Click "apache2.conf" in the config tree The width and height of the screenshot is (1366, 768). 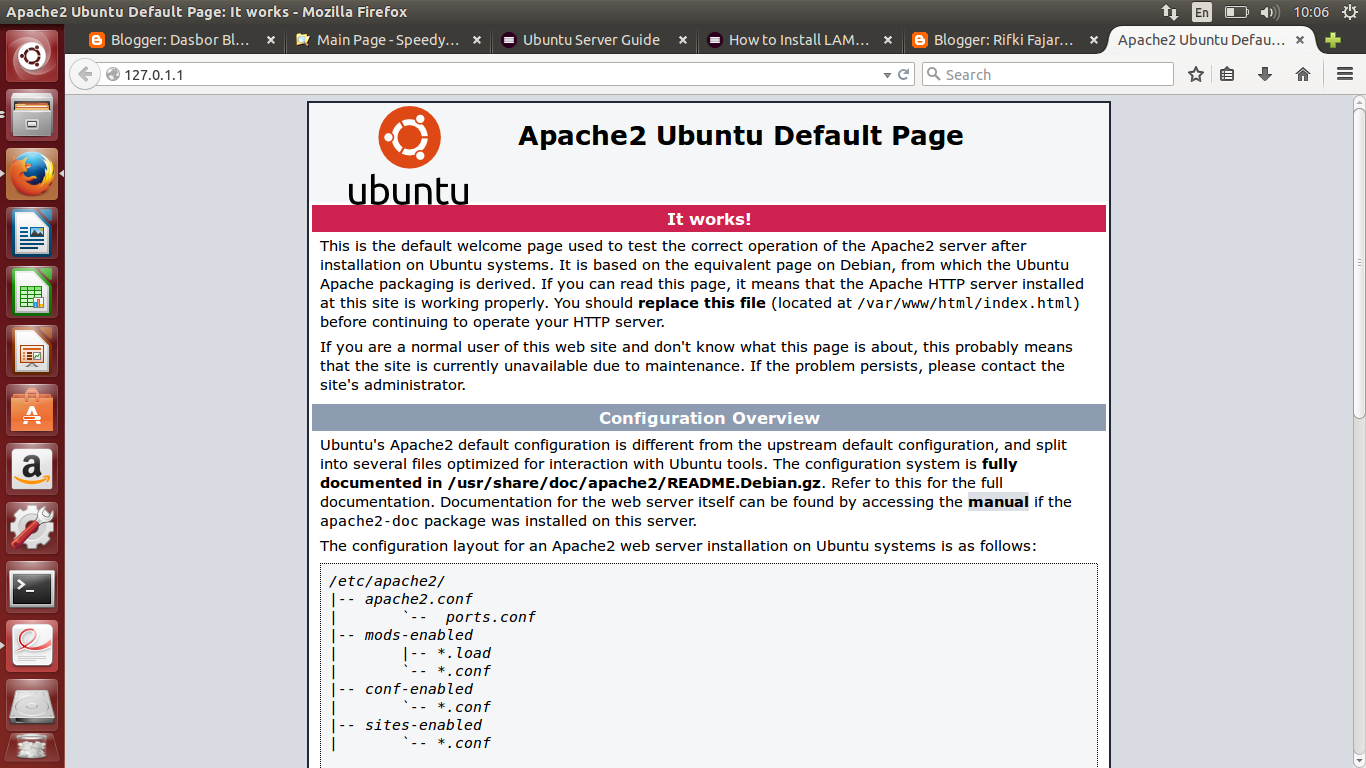click(x=419, y=599)
